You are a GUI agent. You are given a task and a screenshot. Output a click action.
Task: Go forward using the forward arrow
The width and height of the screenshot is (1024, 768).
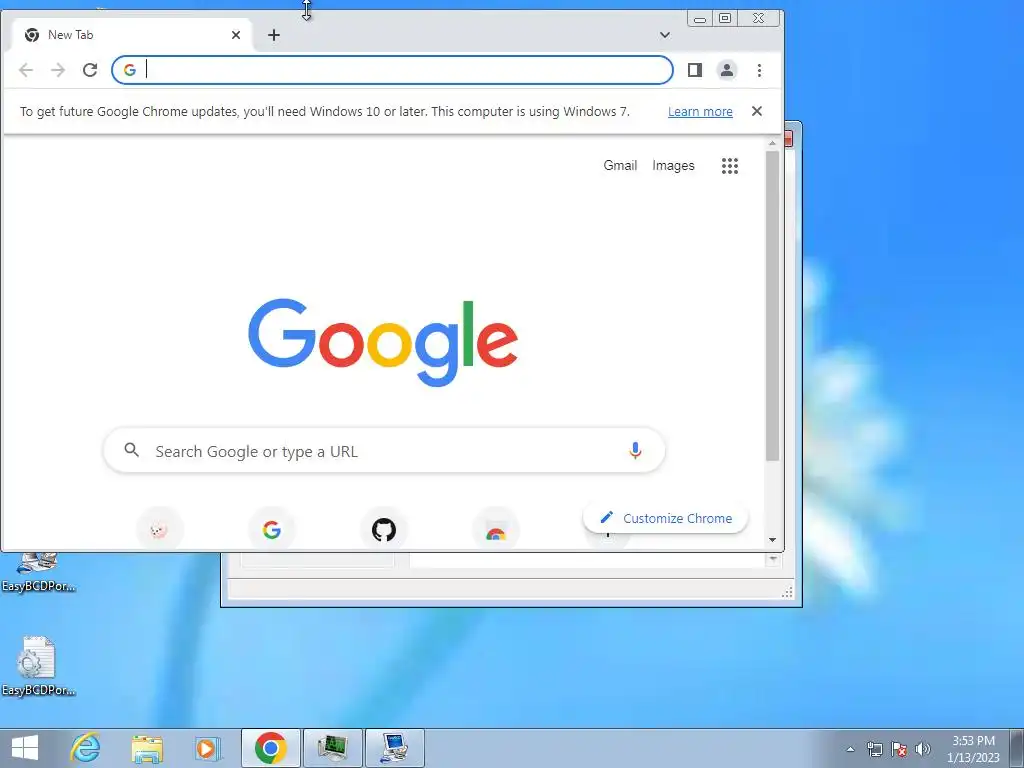[x=58, y=70]
